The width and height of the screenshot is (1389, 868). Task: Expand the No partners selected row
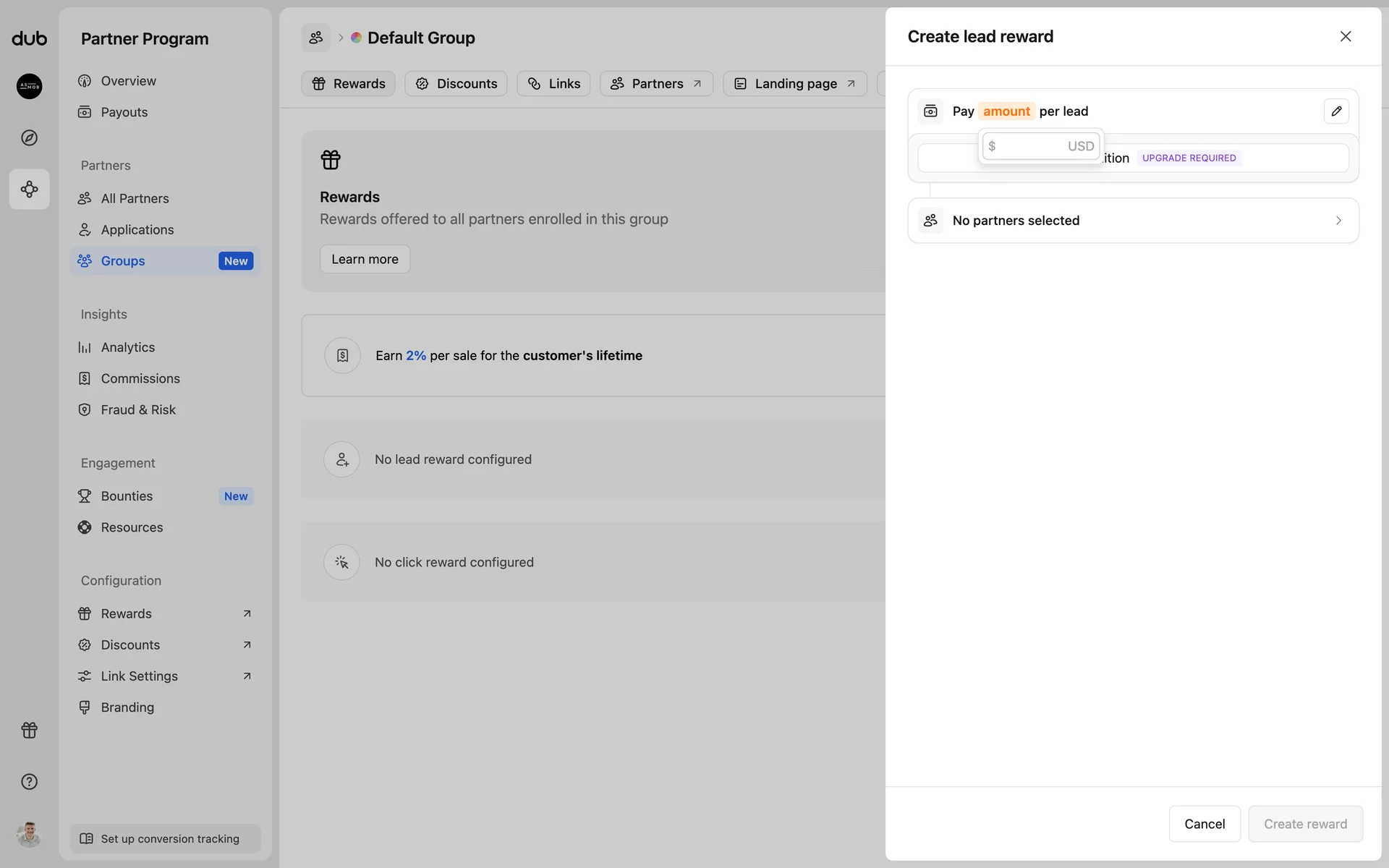click(1133, 221)
